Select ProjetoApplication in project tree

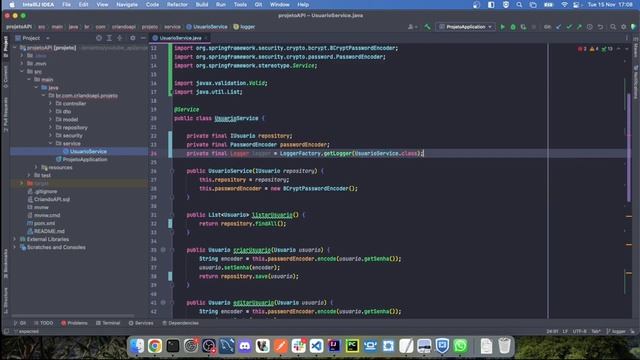(84, 160)
